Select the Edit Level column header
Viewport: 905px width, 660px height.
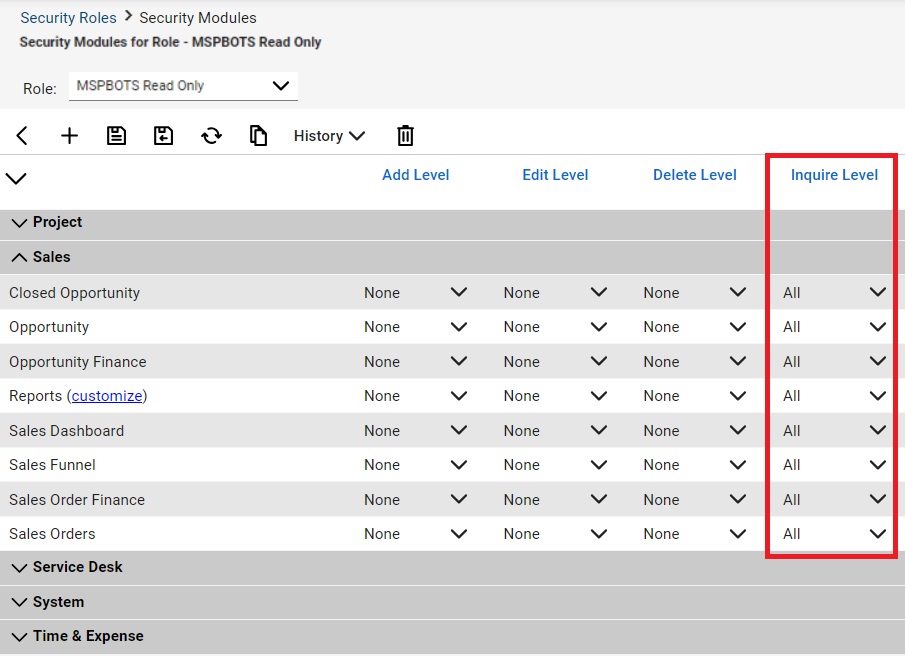click(x=555, y=174)
